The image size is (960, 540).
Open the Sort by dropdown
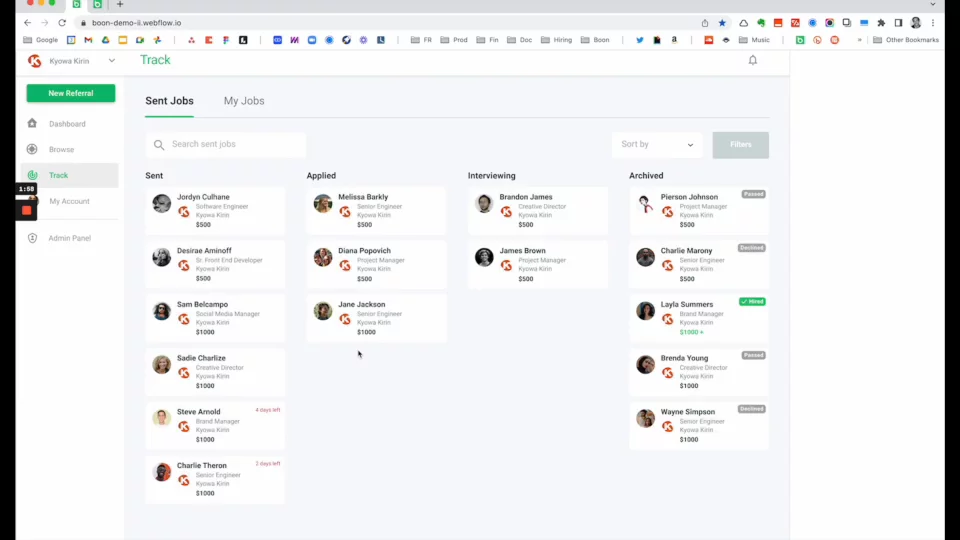(x=656, y=145)
